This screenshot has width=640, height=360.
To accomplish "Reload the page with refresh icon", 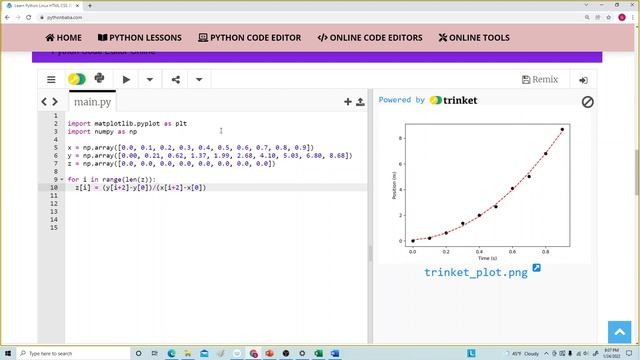I will click(x=29, y=18).
